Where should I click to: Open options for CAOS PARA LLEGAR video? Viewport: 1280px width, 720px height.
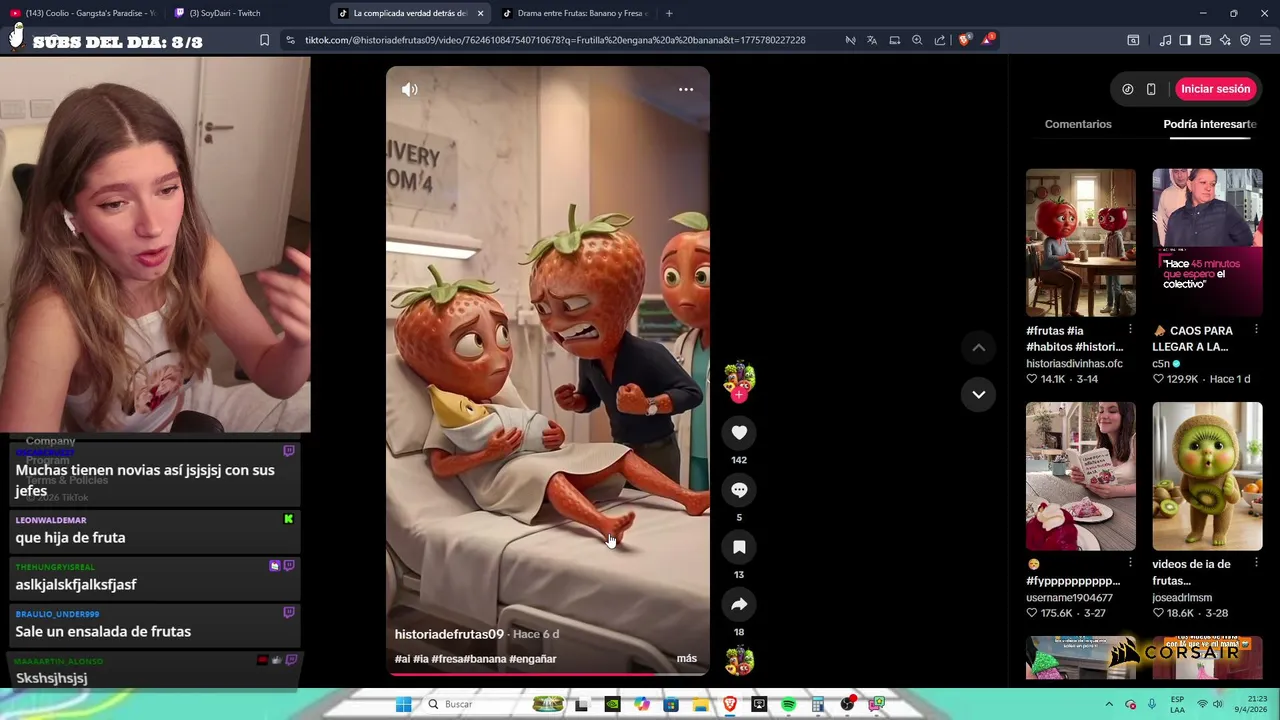click(1256, 330)
